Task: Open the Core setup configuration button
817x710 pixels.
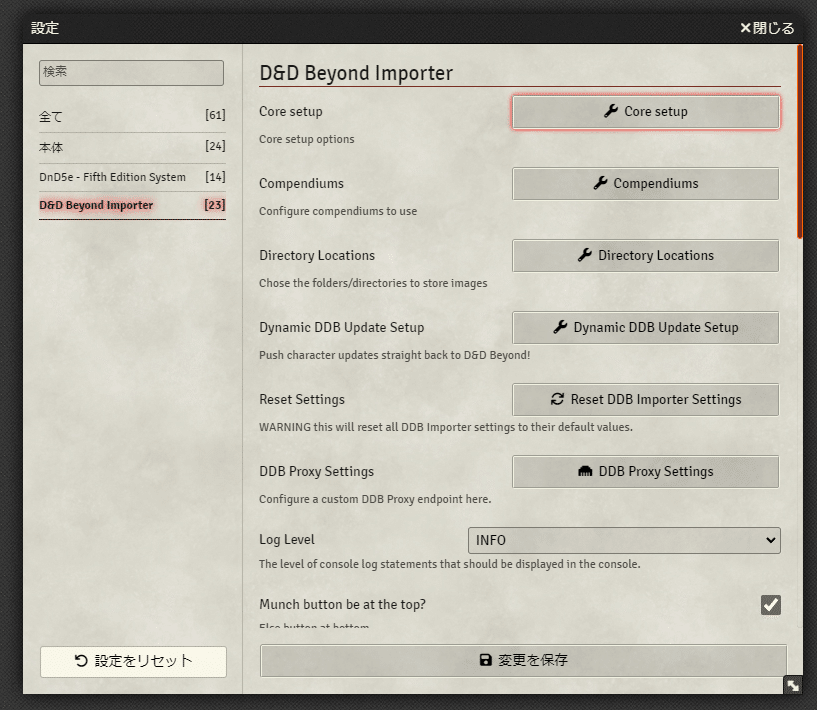Action: (x=646, y=111)
